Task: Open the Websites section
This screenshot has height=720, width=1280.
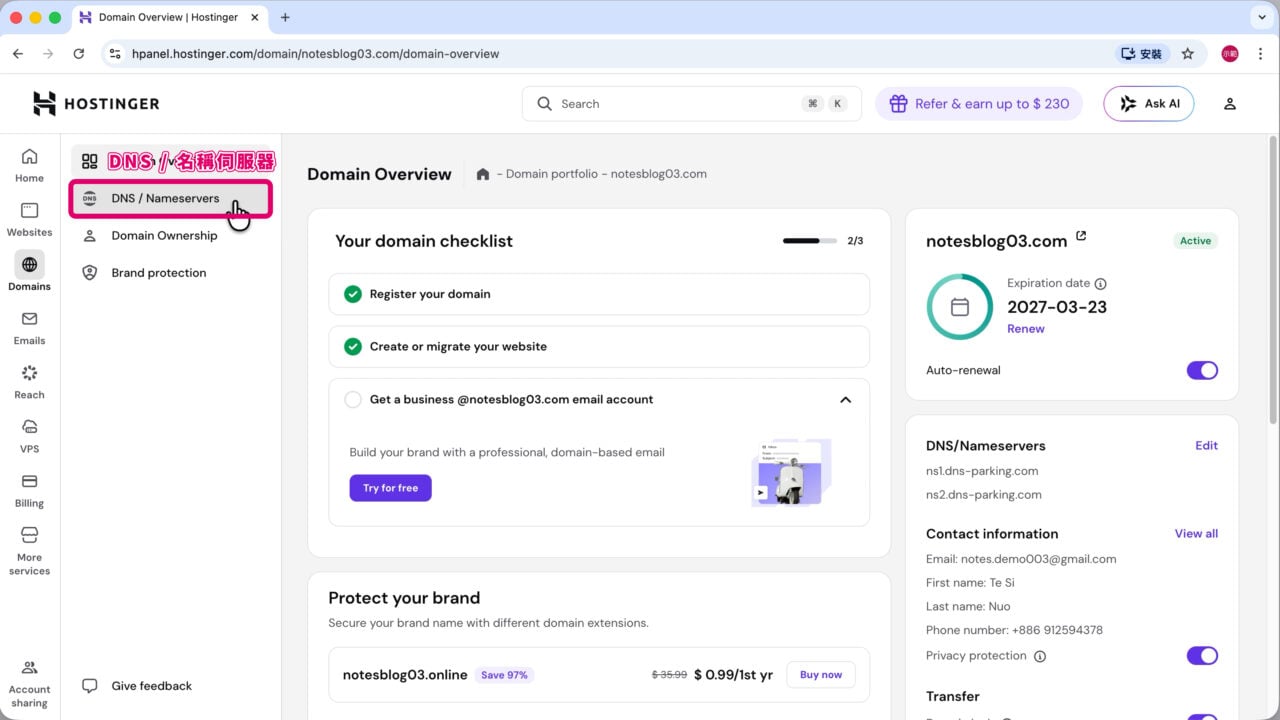Action: tap(29, 220)
